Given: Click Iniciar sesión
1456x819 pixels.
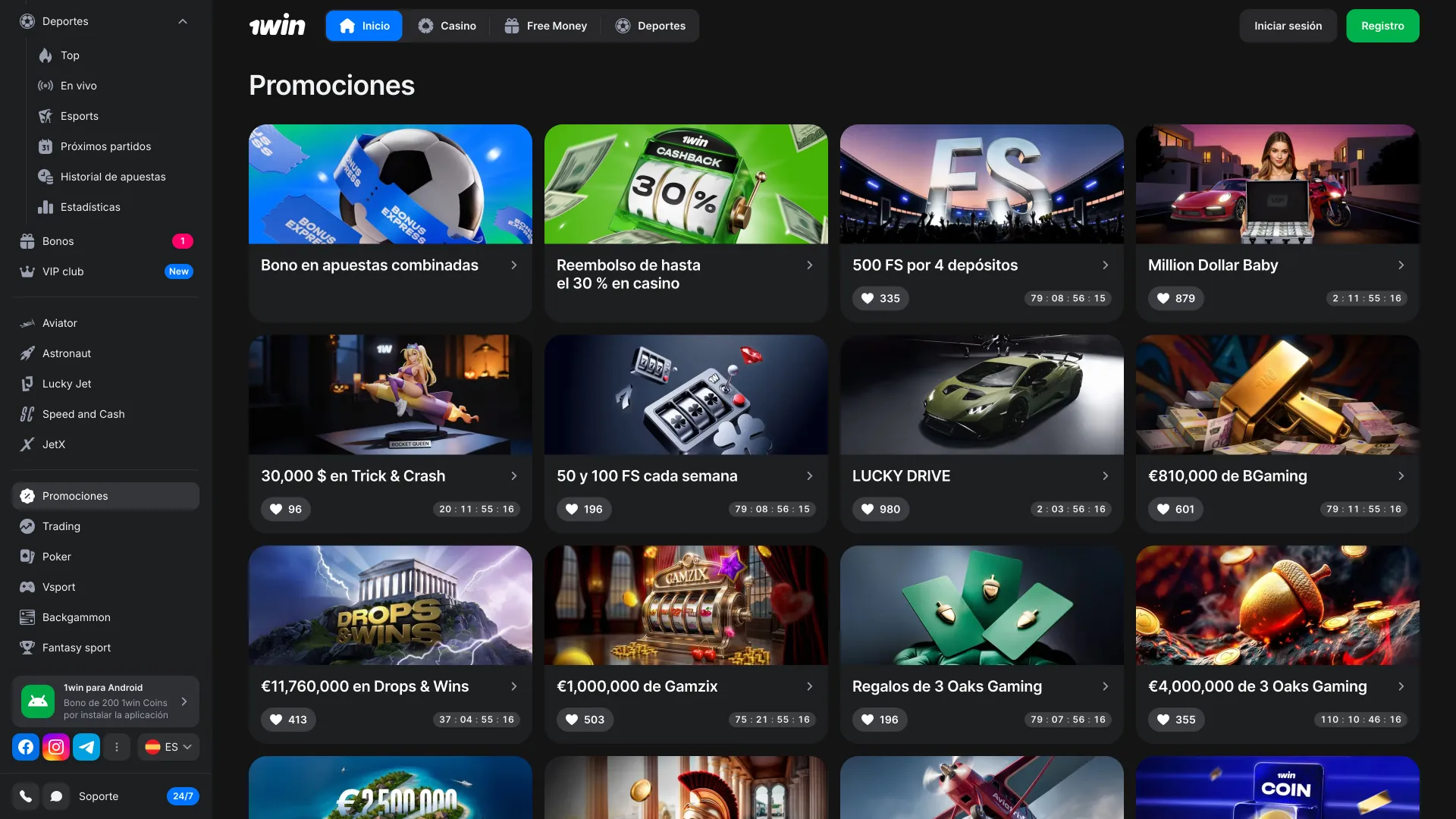Looking at the screenshot, I should (1287, 25).
